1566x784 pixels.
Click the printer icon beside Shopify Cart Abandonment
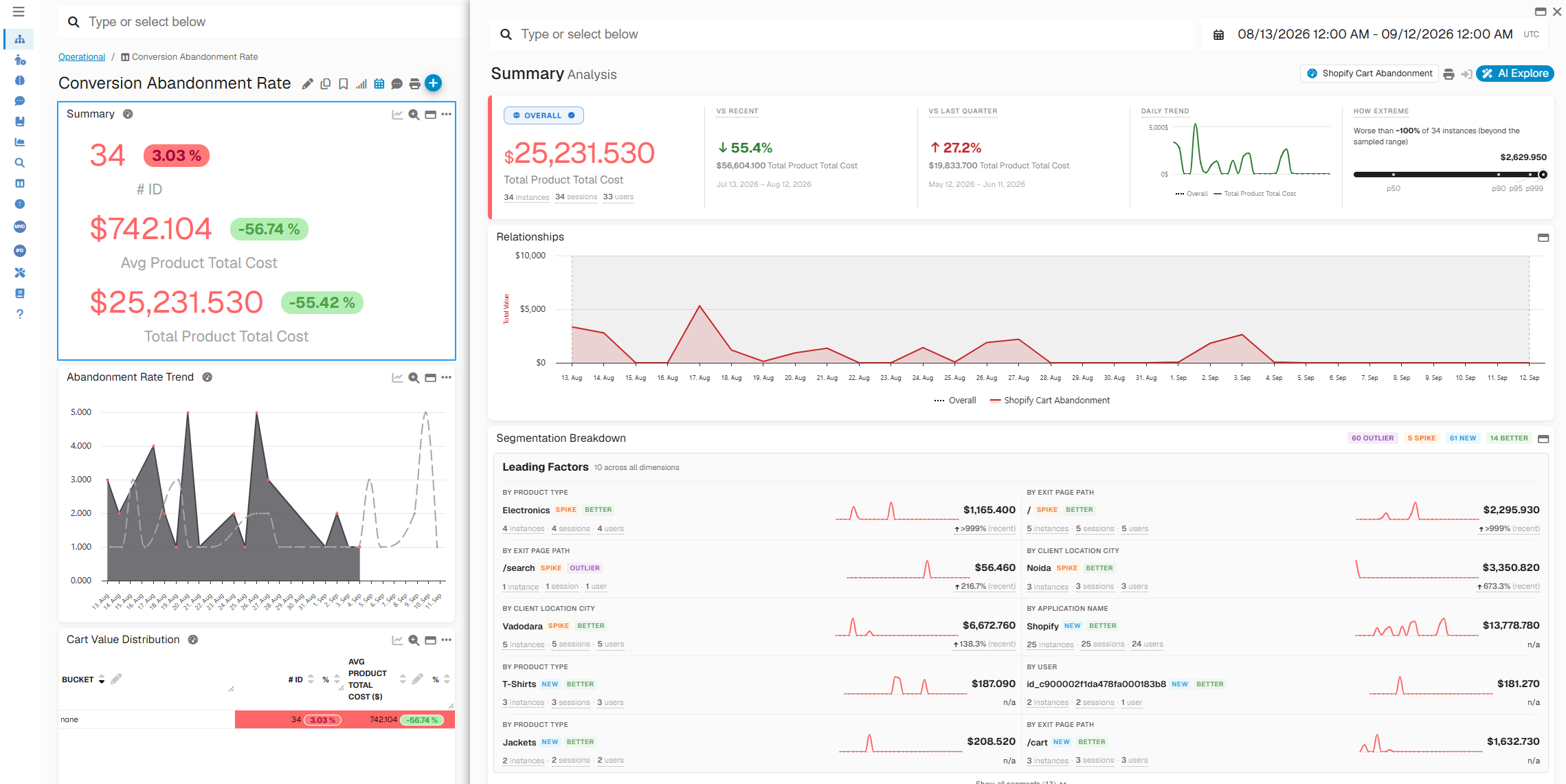[x=1448, y=74]
